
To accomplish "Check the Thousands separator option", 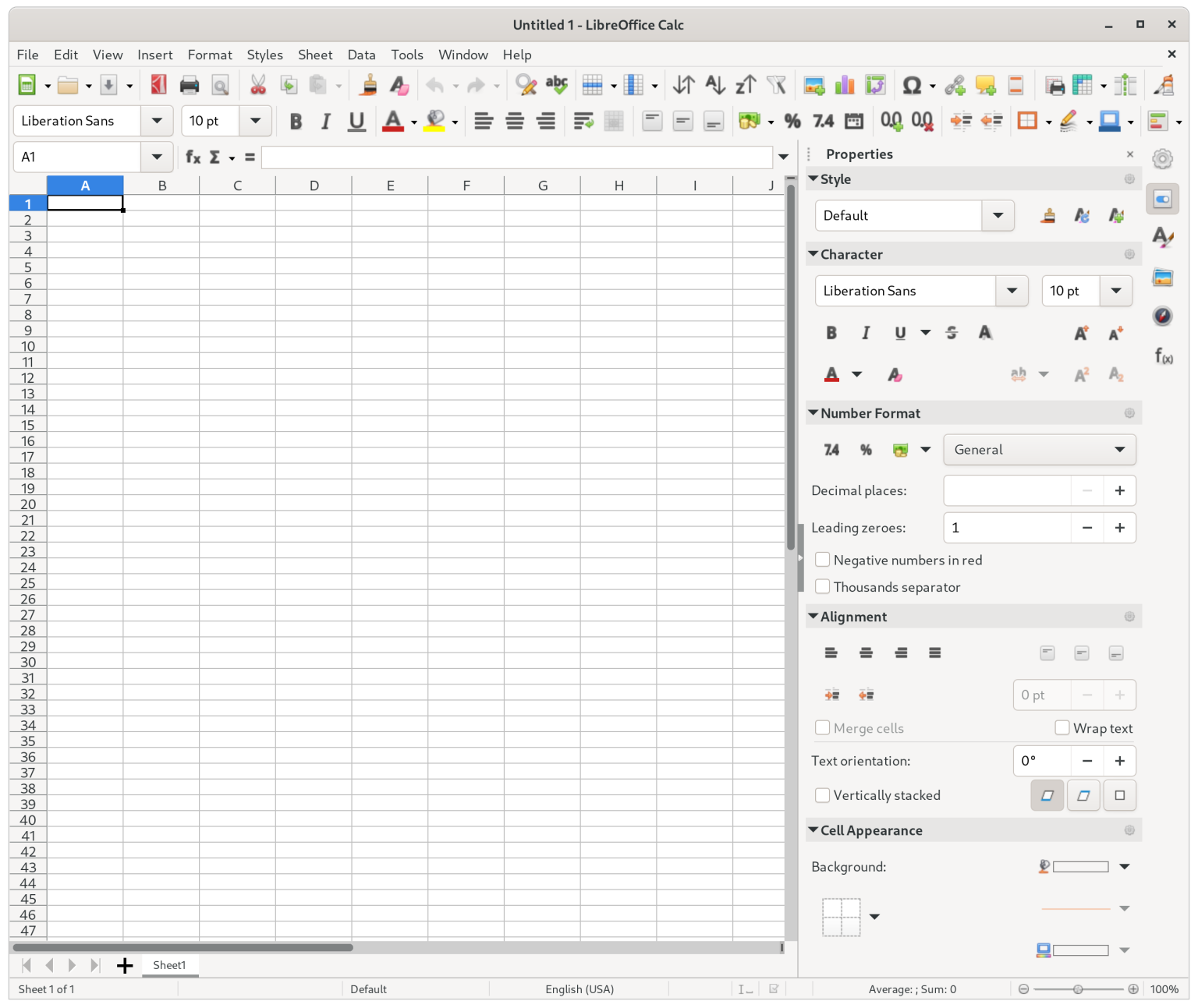I will [822, 586].
